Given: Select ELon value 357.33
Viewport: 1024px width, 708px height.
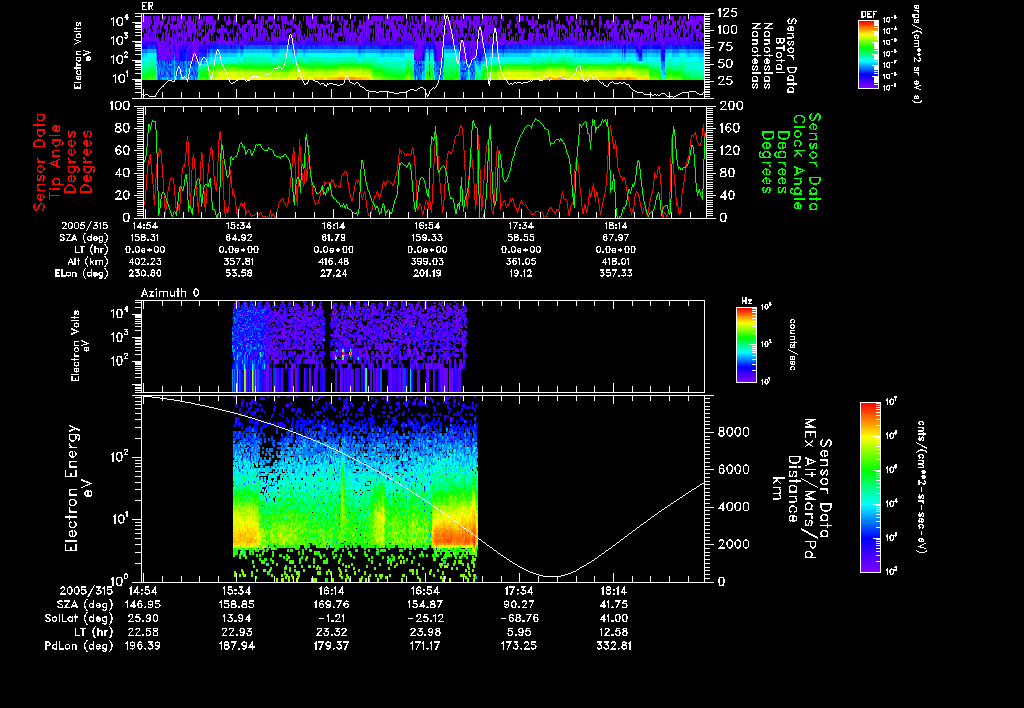Looking at the screenshot, I should coord(615,274).
